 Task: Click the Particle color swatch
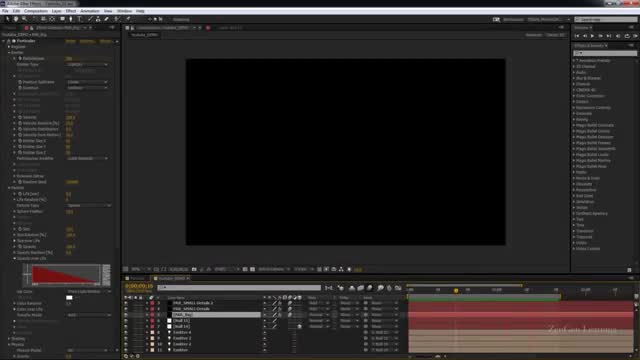(x=69, y=298)
